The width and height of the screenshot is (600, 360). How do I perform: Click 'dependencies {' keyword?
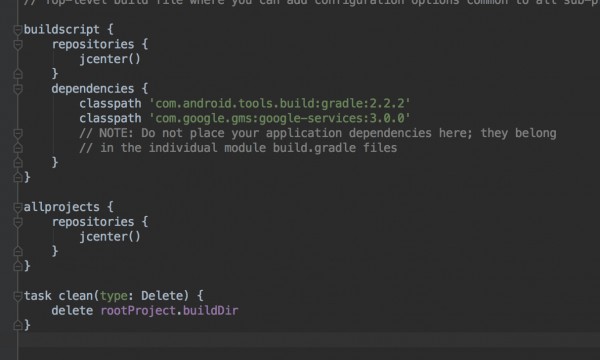(99, 89)
